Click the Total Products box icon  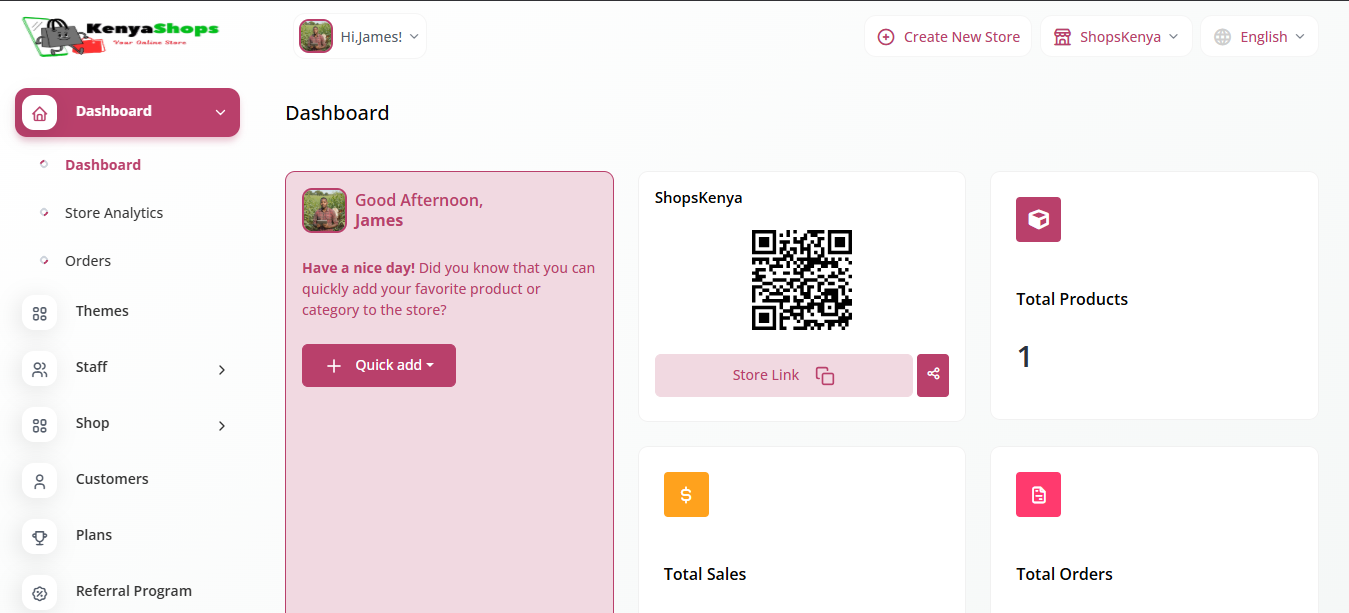coord(1038,219)
